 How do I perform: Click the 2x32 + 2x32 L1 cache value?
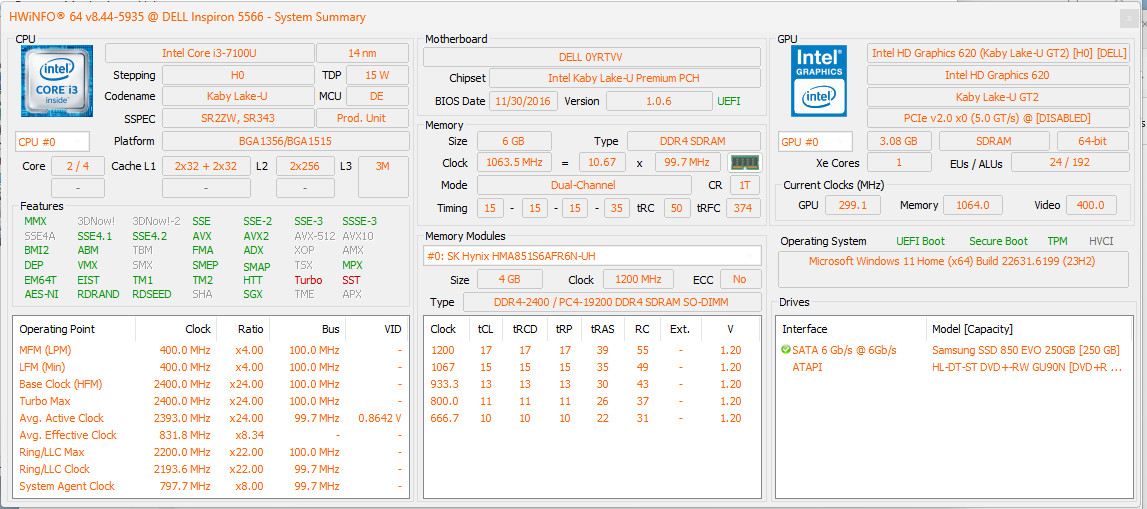coord(206,166)
